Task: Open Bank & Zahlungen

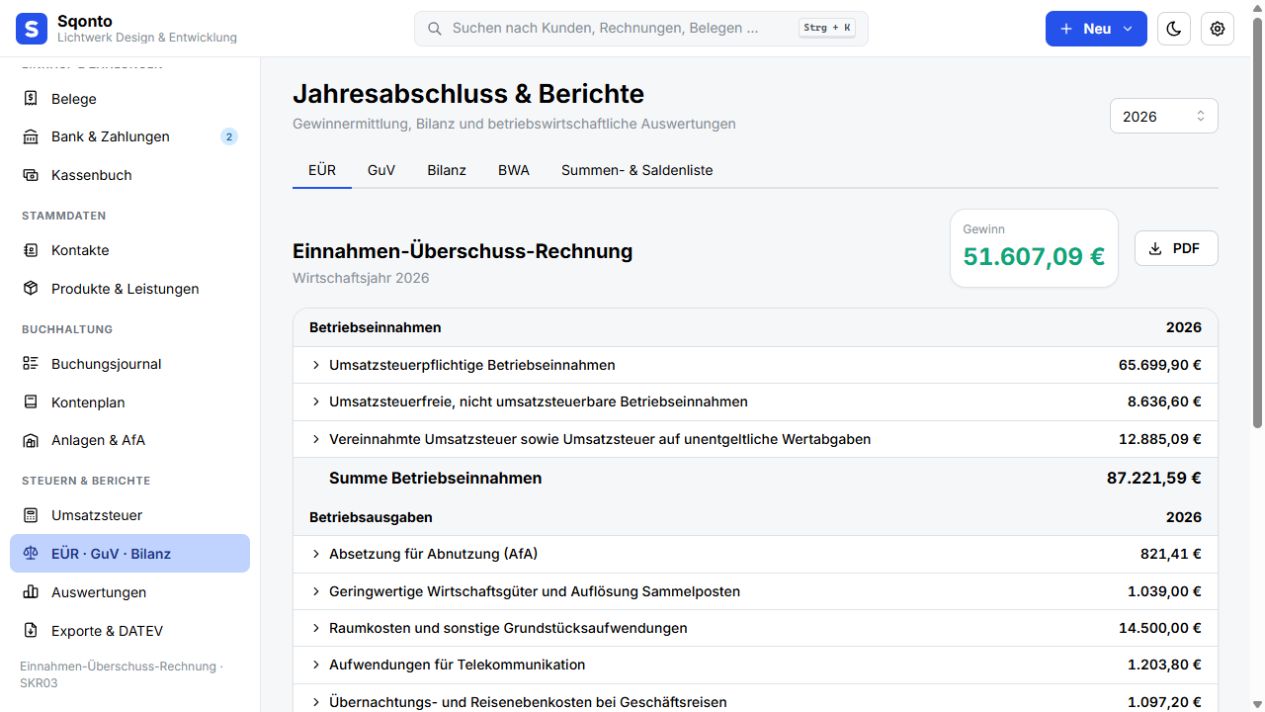Action: coord(130,137)
